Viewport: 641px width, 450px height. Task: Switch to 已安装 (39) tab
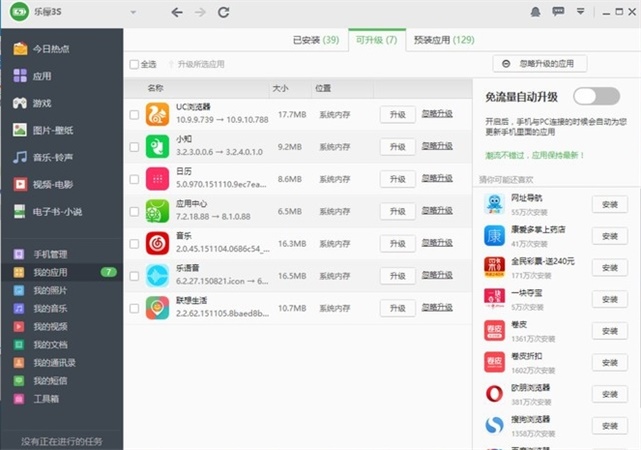(316, 40)
